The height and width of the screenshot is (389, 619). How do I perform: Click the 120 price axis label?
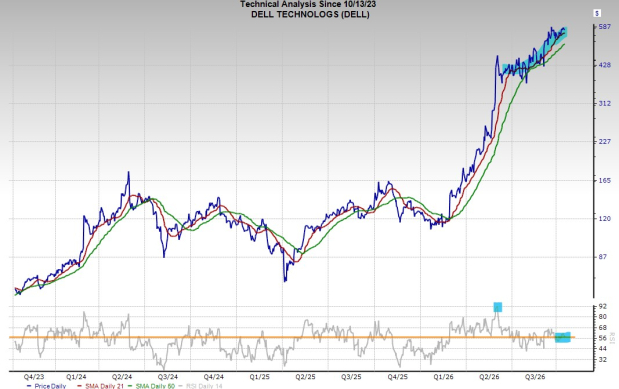(605, 218)
